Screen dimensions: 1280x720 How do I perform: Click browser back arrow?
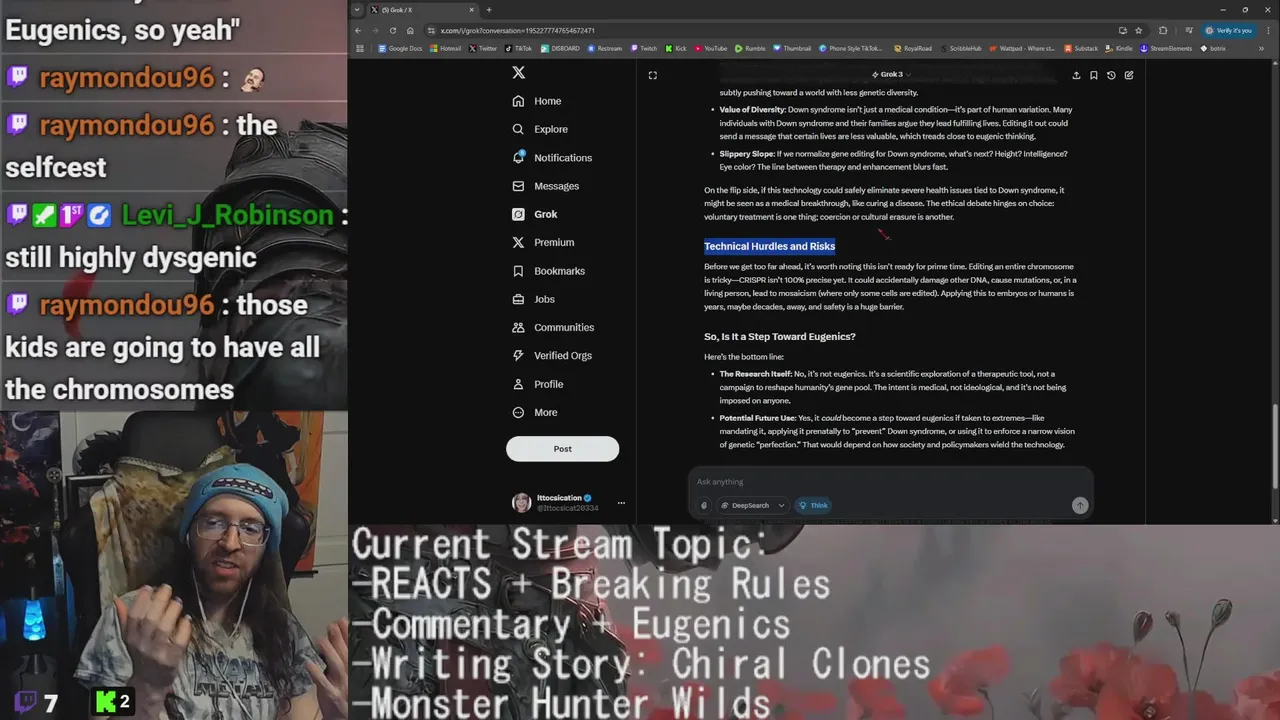(x=358, y=30)
